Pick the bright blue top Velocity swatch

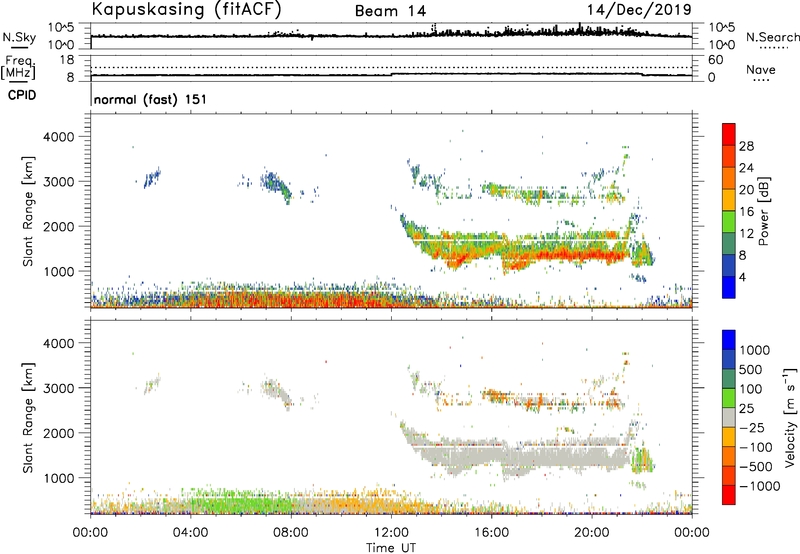(x=729, y=340)
